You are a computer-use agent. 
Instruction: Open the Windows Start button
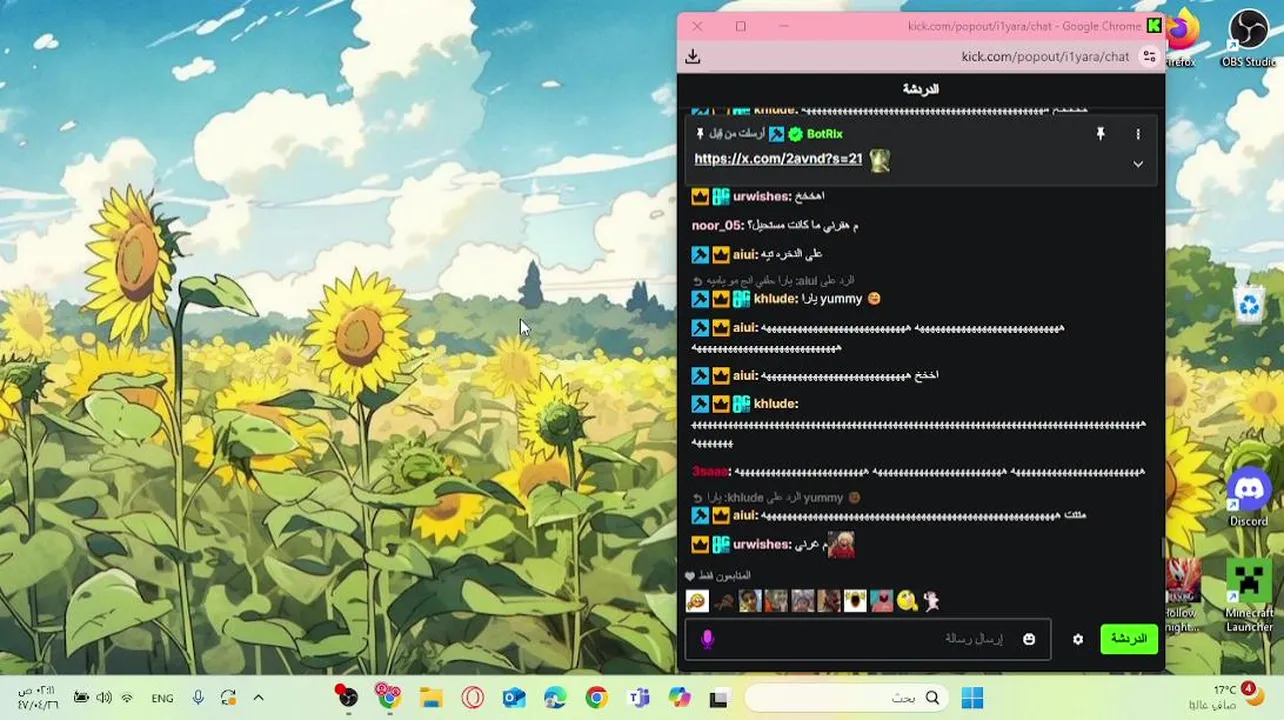click(972, 698)
